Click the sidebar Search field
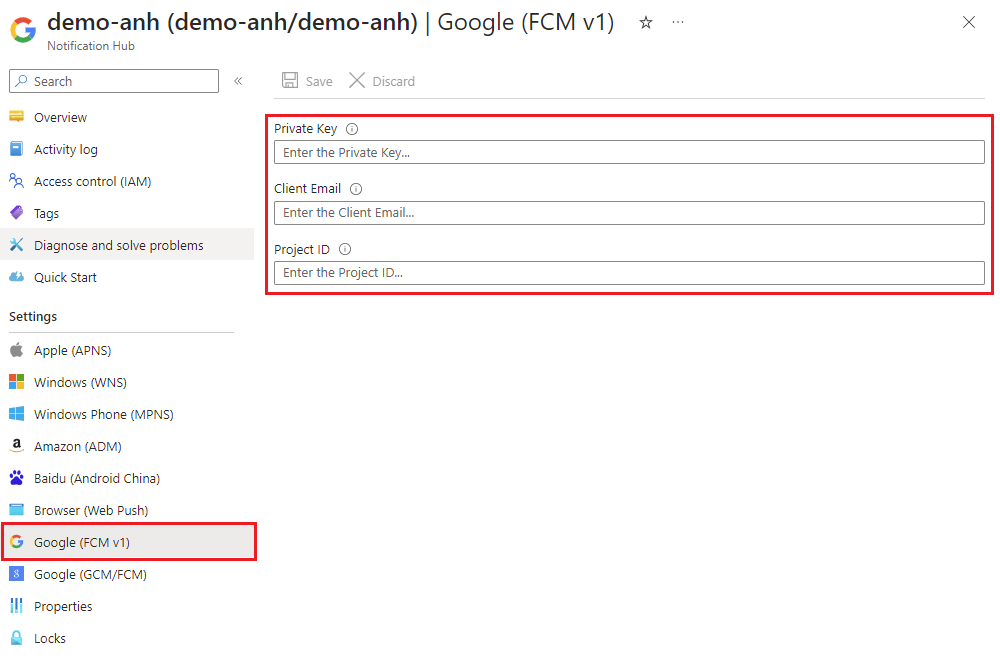The height and width of the screenshot is (660, 1000). point(114,81)
